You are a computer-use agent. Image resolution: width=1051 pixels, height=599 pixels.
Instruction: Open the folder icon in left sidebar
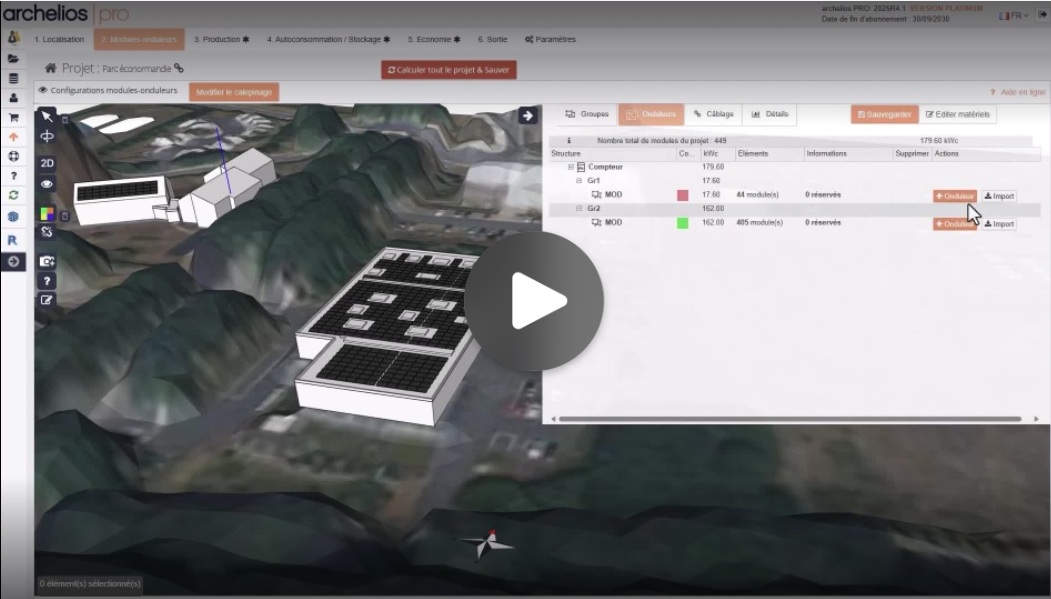pyautogui.click(x=13, y=58)
